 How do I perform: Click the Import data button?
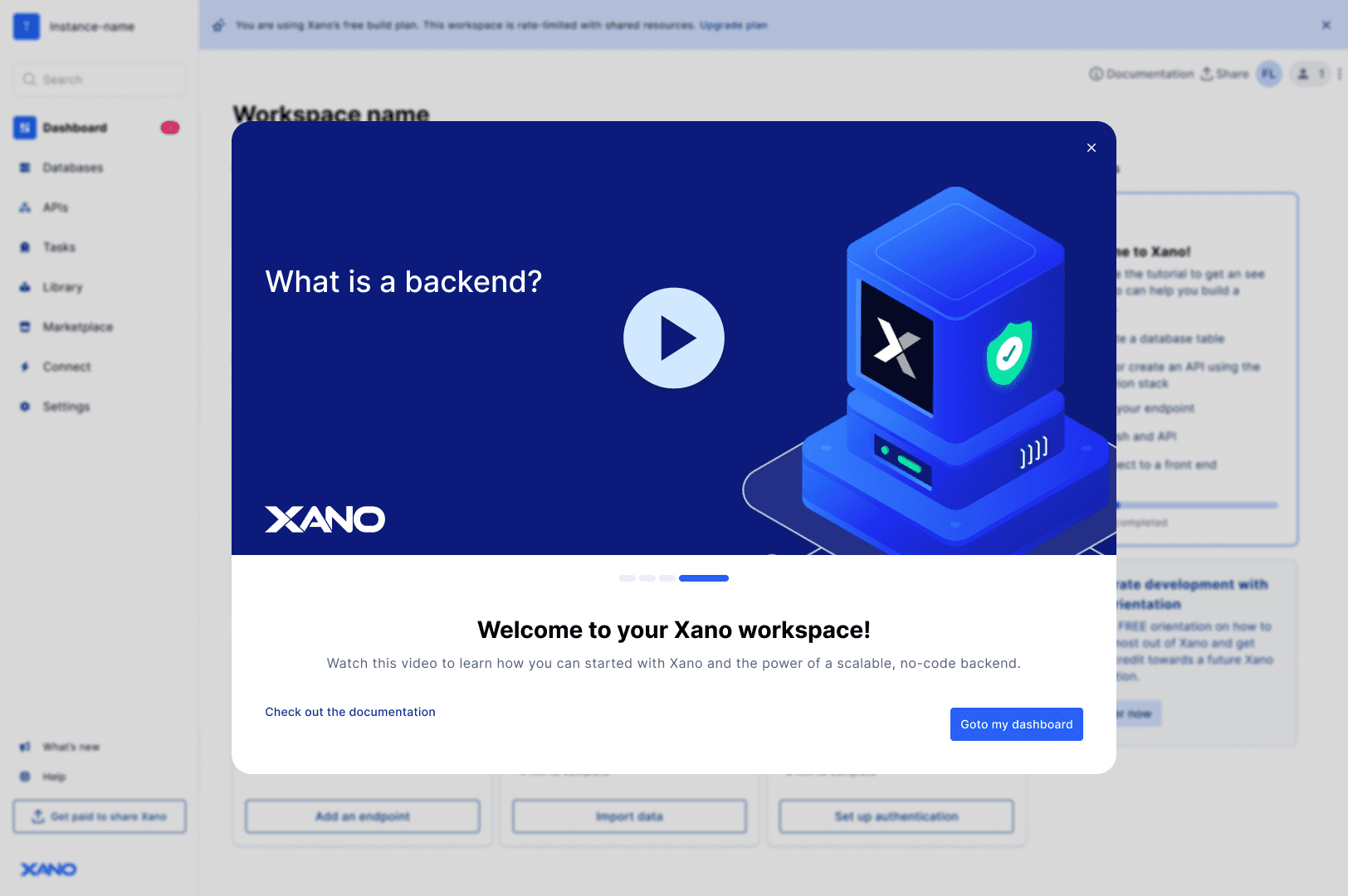coord(629,816)
